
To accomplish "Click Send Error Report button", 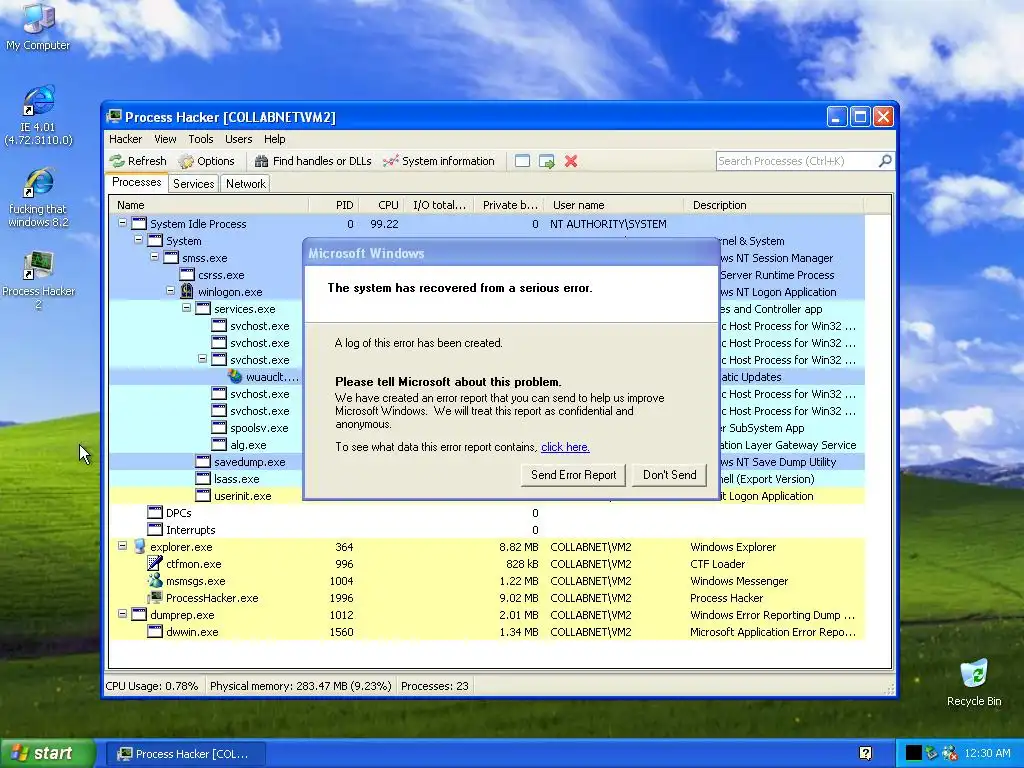I will coord(573,475).
